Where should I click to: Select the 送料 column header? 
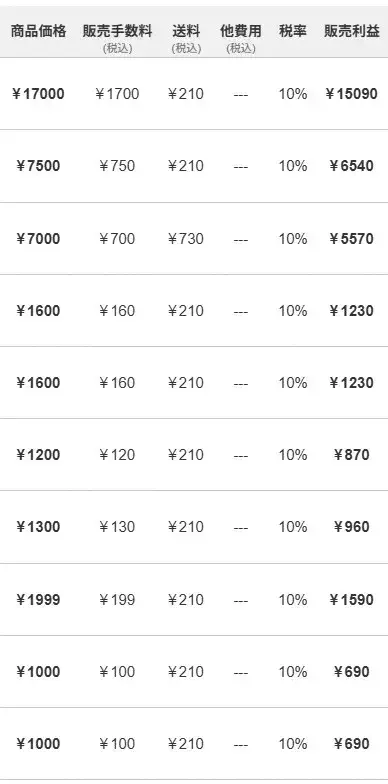[186, 32]
